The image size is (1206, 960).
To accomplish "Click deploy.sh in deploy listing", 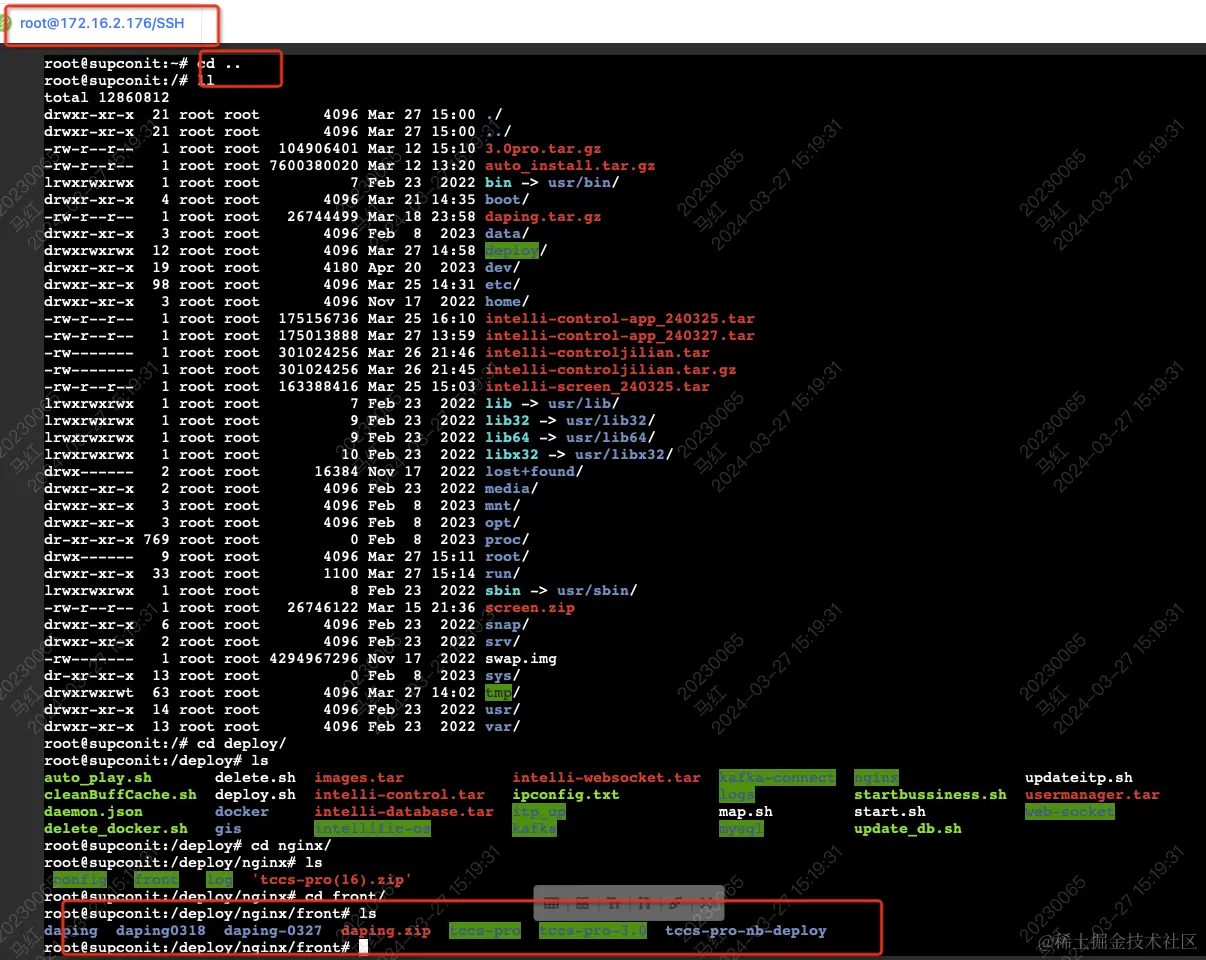I will point(255,794).
